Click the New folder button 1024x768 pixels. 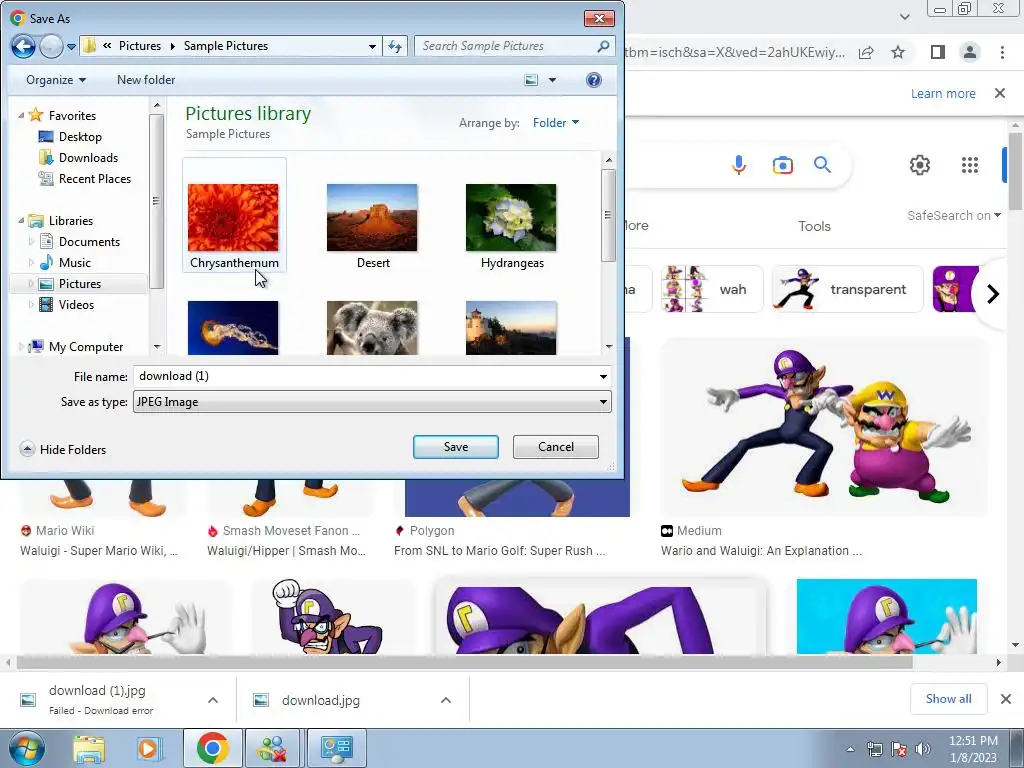(146, 80)
